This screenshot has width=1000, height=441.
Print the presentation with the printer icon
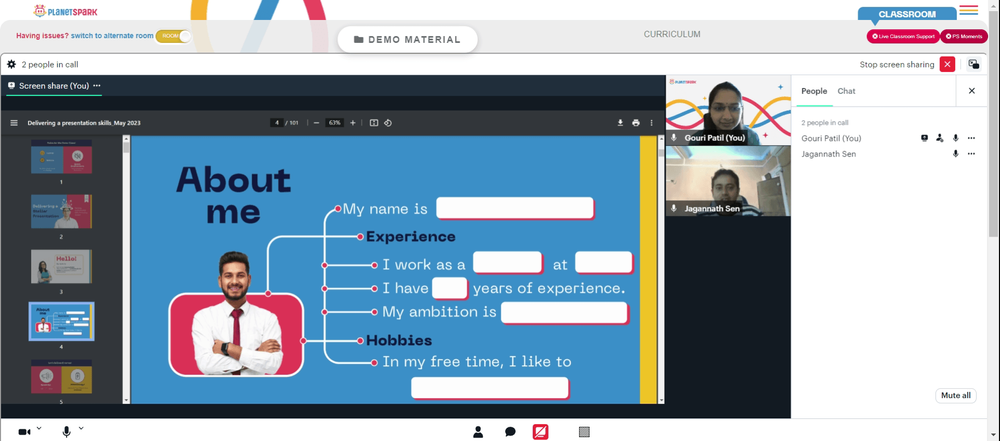[636, 123]
